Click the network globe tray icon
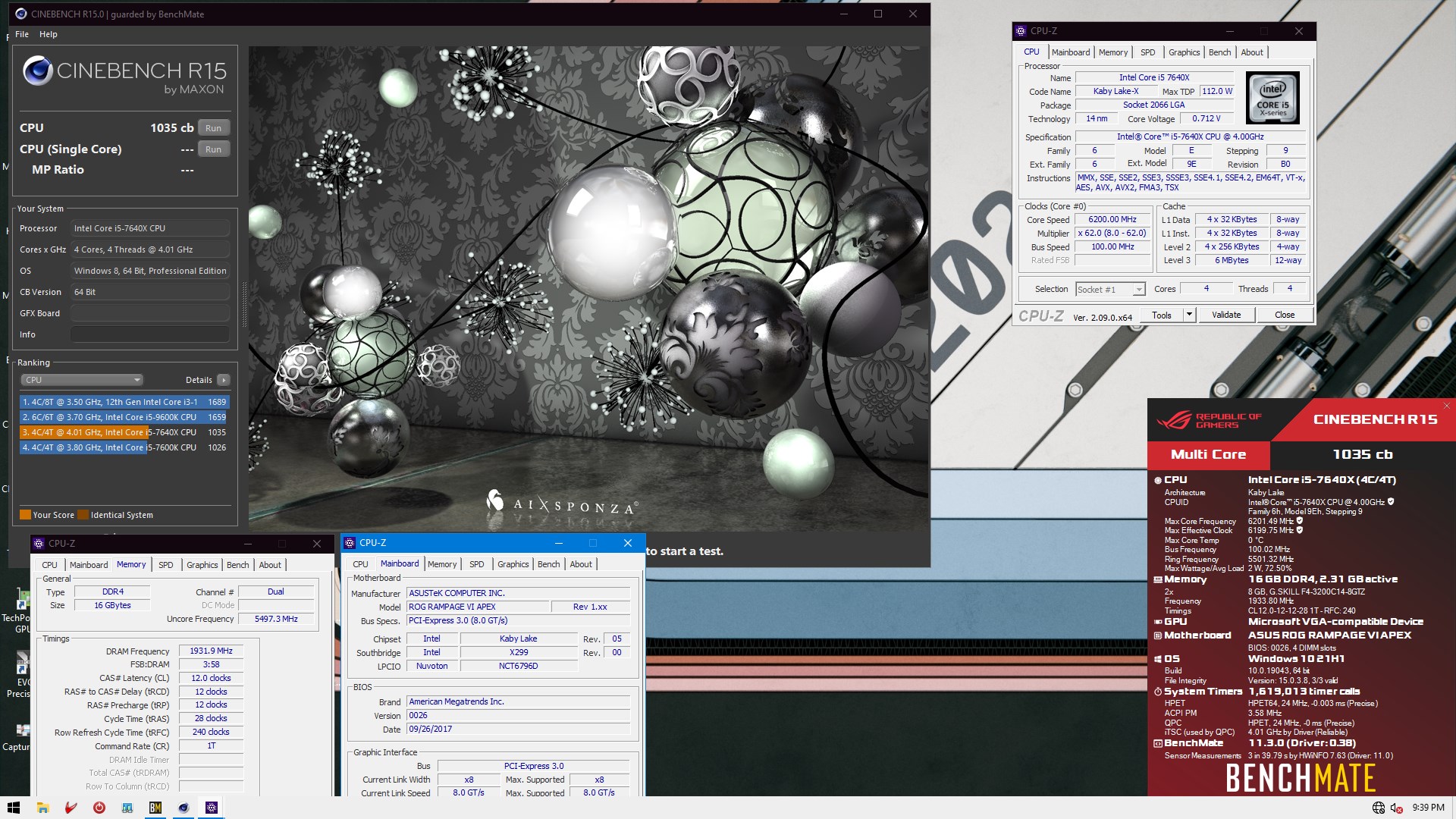Image resolution: width=1456 pixels, height=819 pixels. point(1378,808)
